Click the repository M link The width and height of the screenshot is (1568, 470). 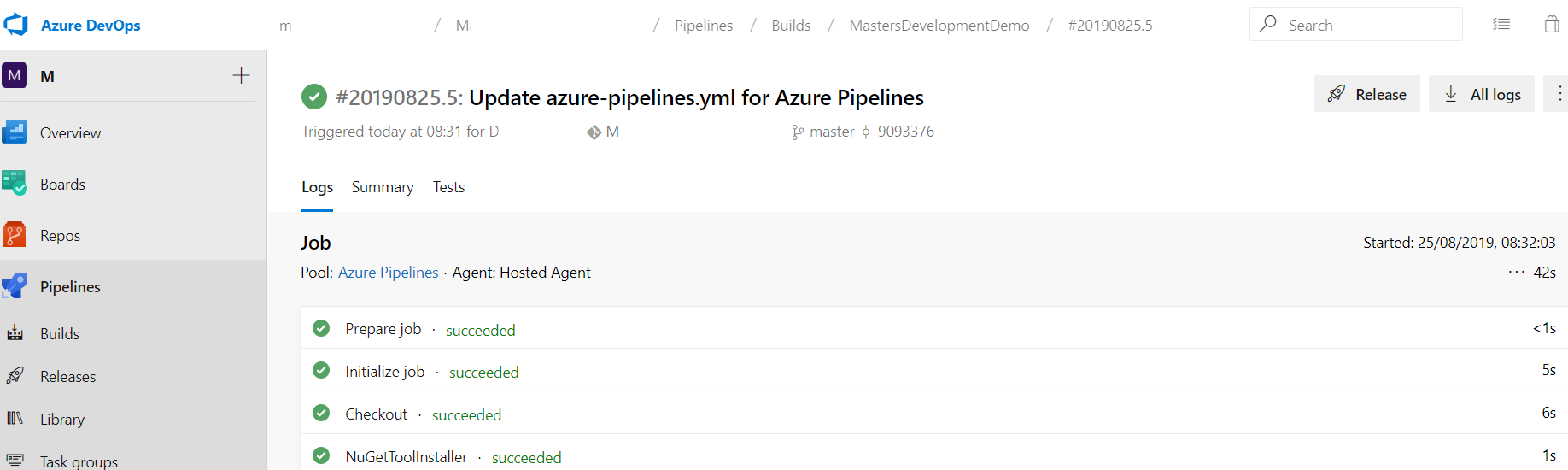tap(612, 132)
